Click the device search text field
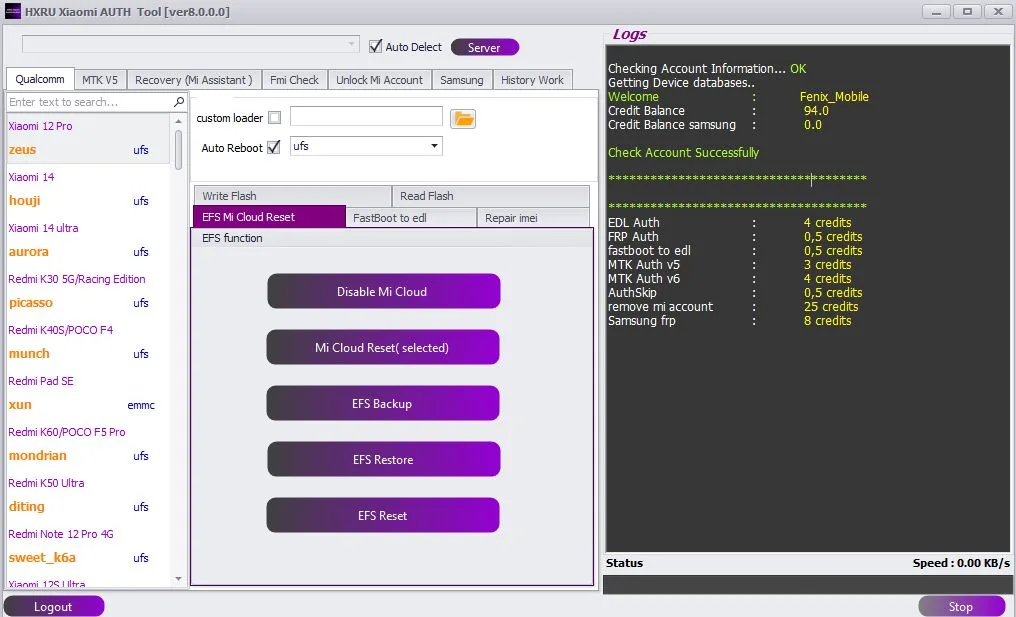Image resolution: width=1016 pixels, height=617 pixels. (x=89, y=102)
